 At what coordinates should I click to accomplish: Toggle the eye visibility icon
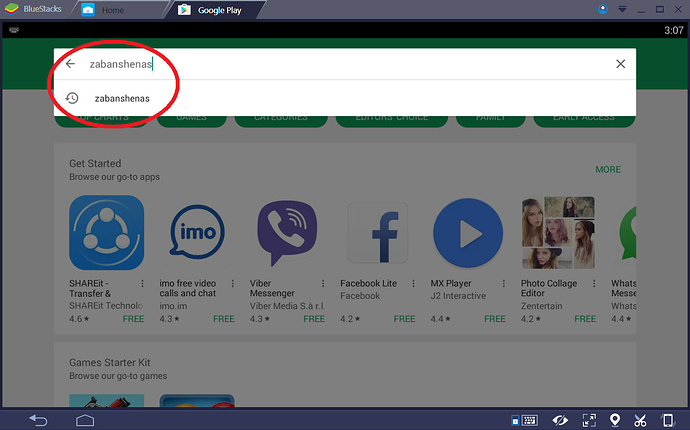pos(560,420)
